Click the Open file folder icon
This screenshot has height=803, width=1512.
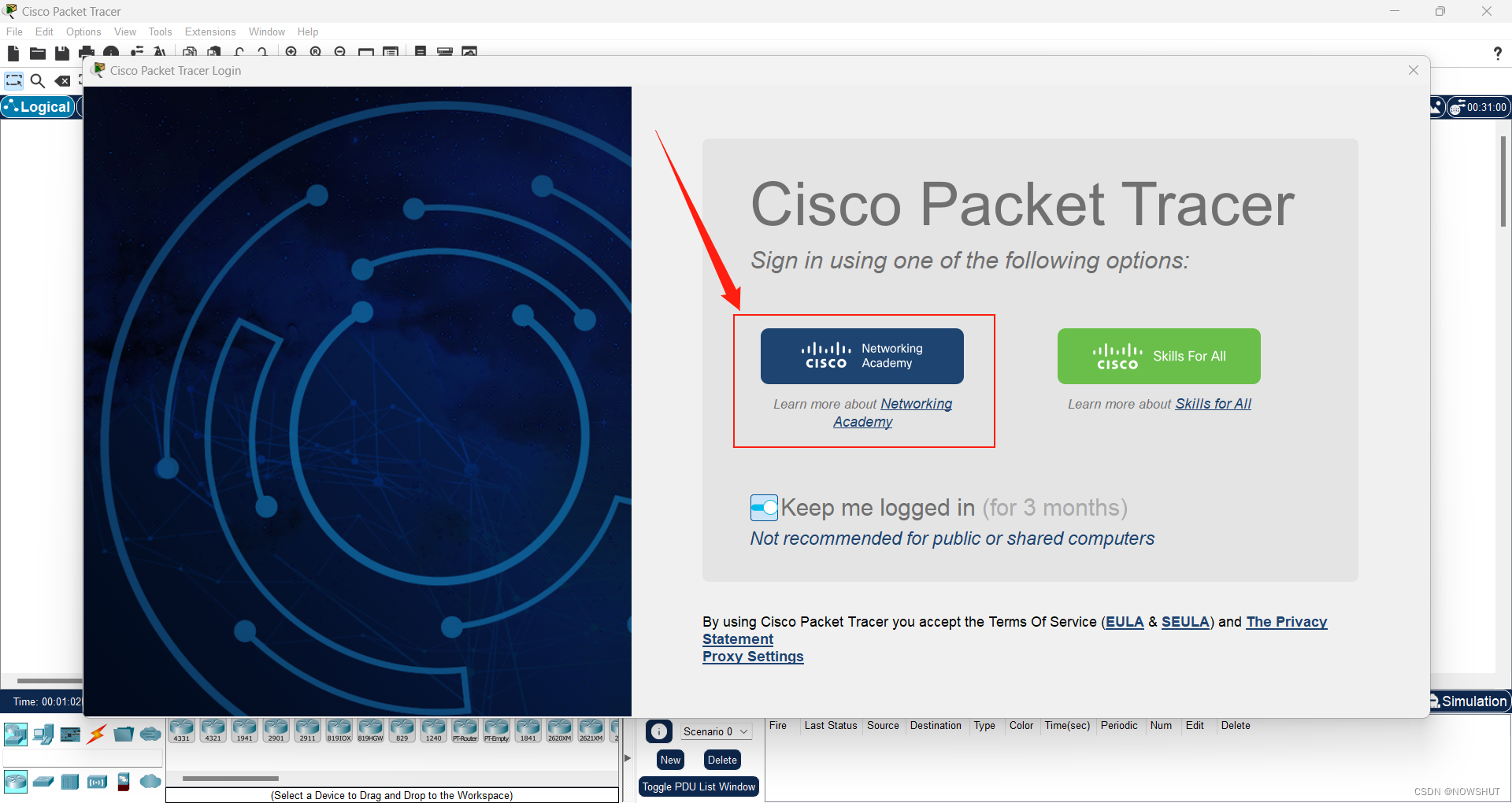coord(37,53)
